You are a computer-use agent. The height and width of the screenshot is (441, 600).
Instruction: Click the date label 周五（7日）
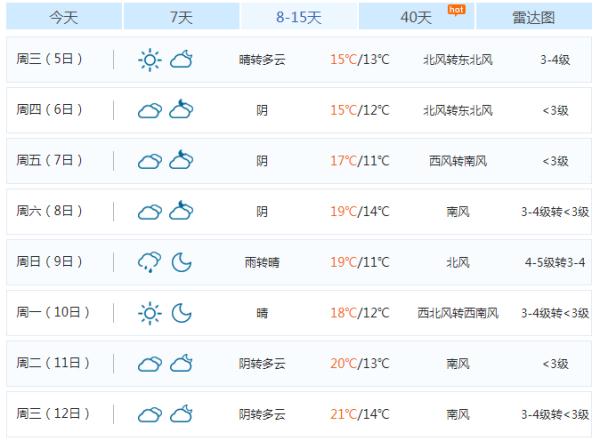coord(49,160)
